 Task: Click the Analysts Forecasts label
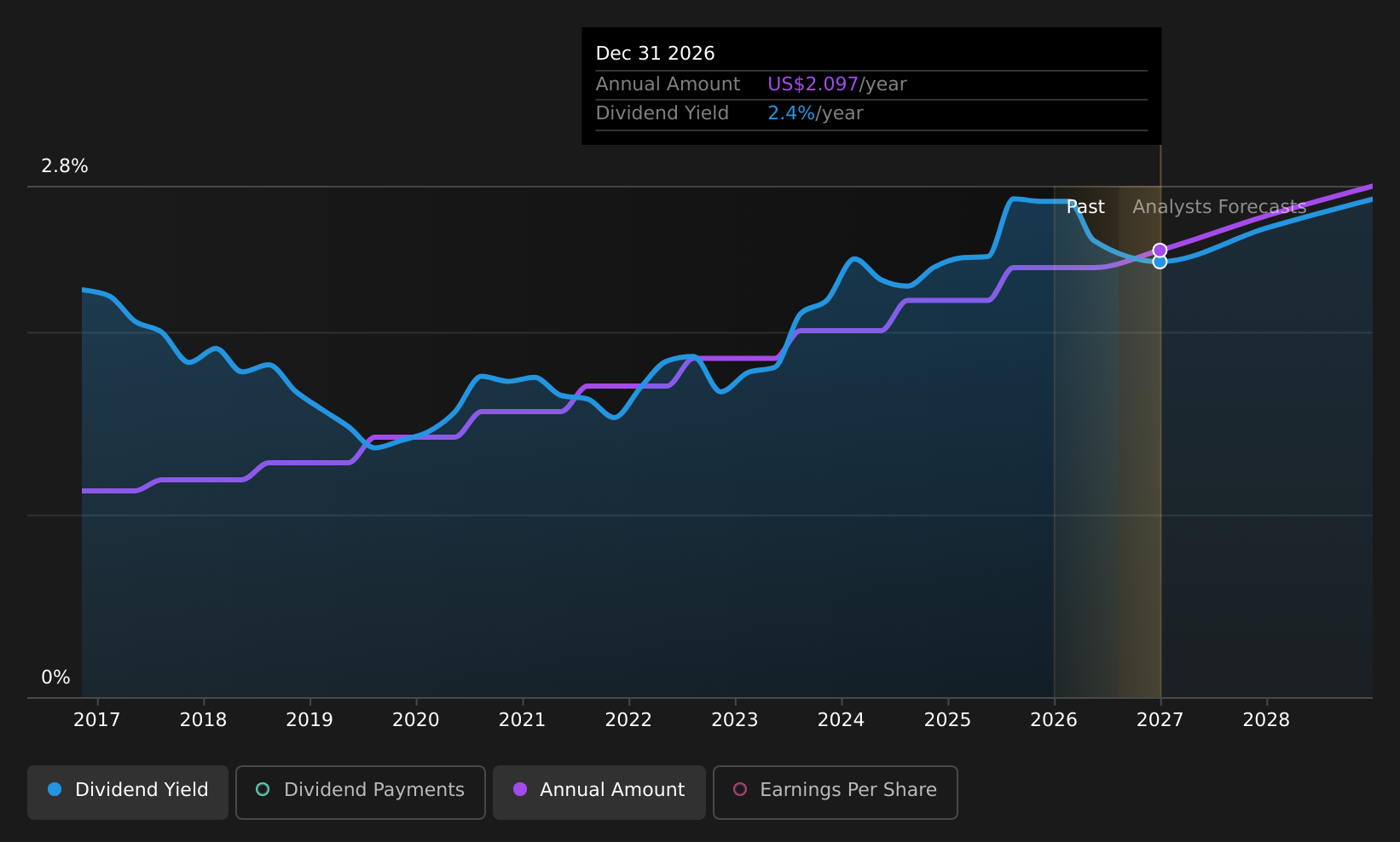coord(1219,207)
